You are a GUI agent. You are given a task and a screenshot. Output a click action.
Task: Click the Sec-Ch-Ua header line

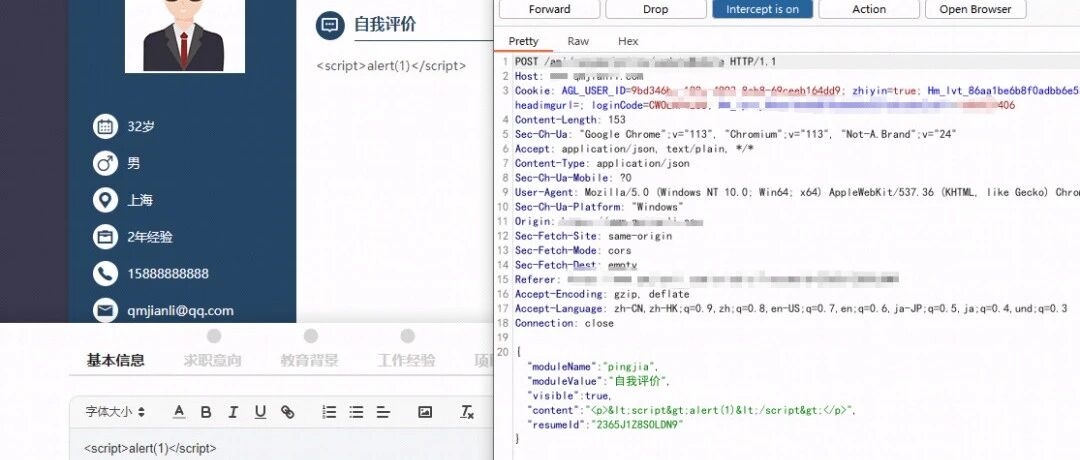[x=736, y=134]
